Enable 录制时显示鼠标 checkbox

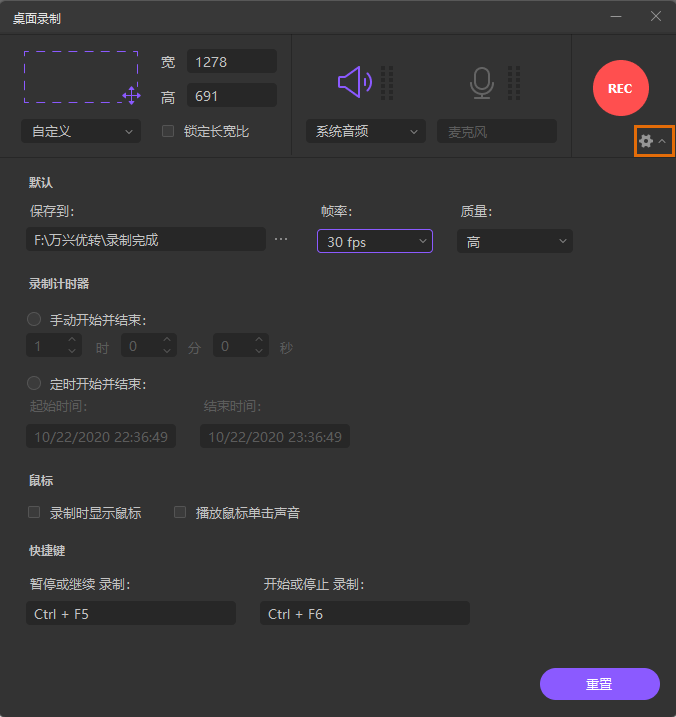pyautogui.click(x=36, y=512)
